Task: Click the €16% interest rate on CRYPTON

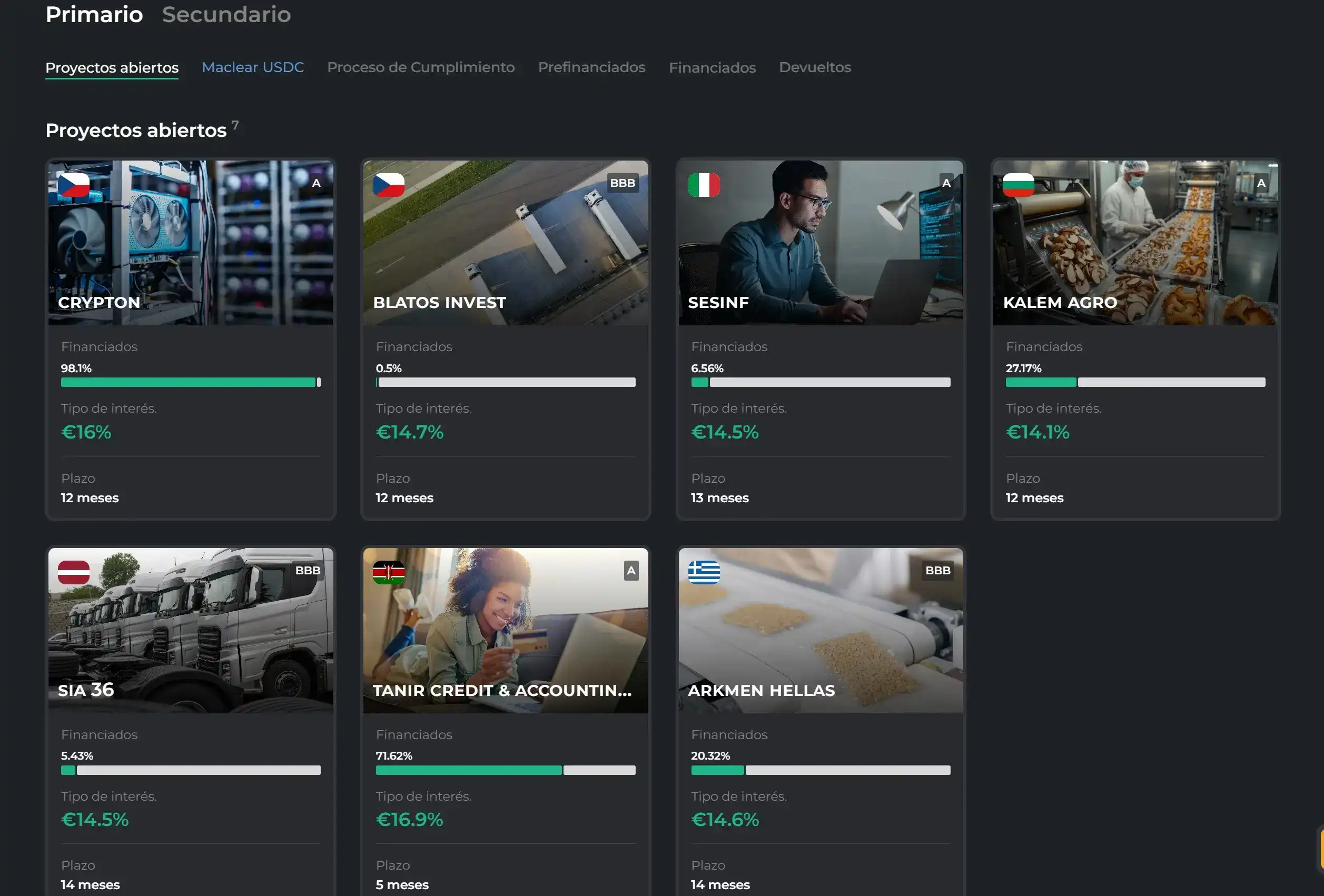Action: [x=86, y=432]
